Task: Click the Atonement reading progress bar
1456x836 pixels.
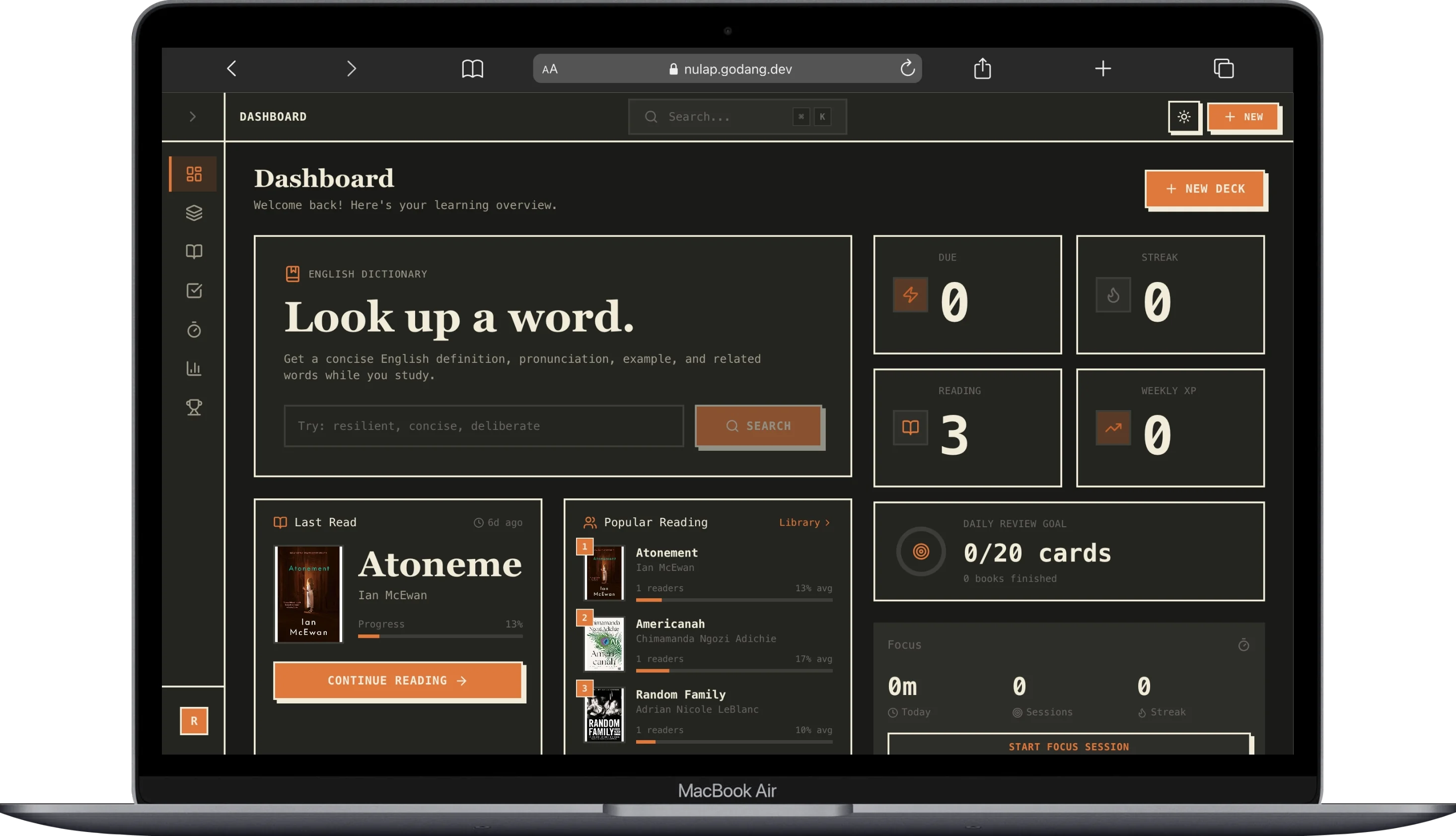Action: click(x=440, y=635)
